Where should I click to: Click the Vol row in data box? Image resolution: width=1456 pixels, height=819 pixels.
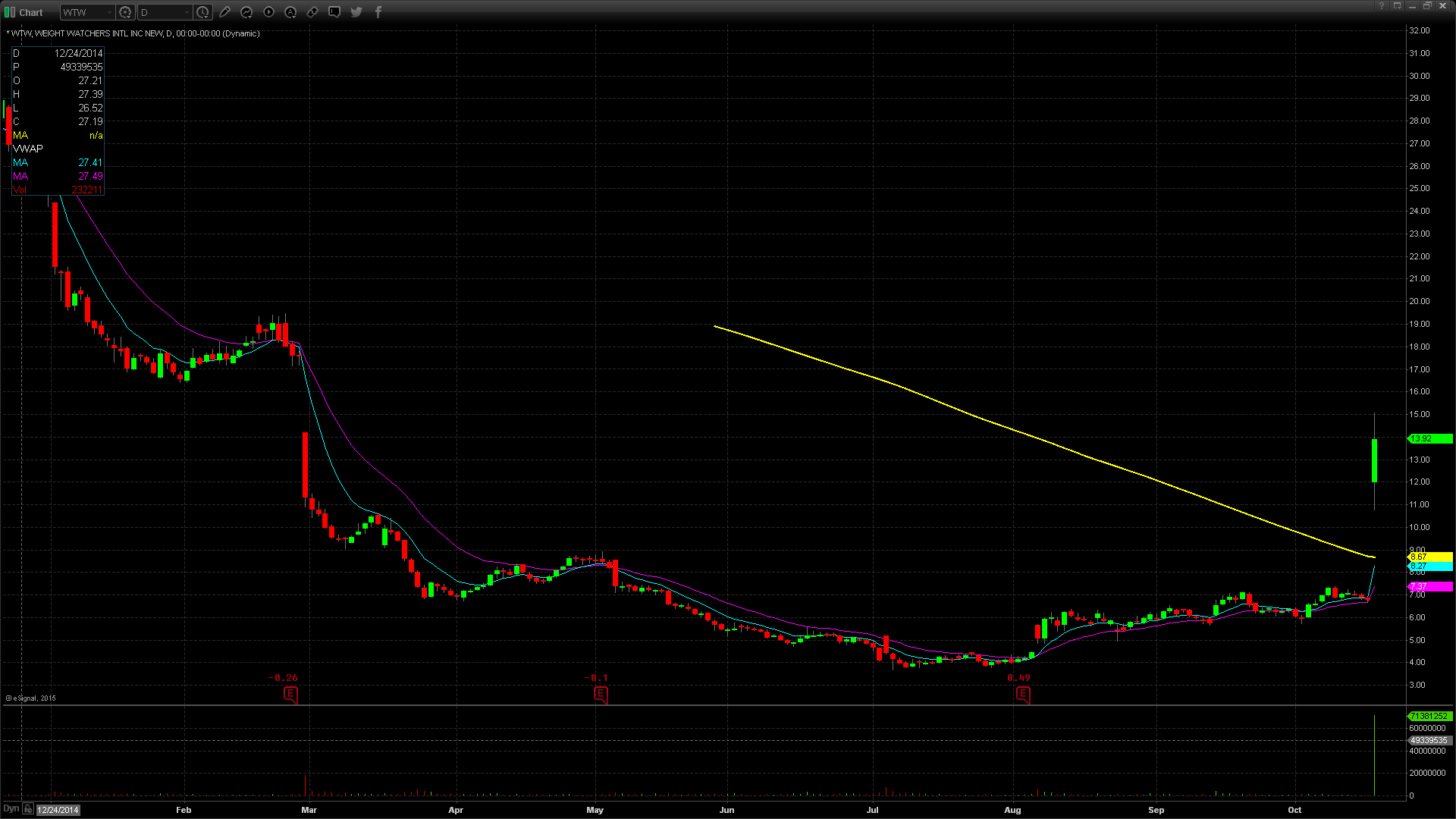pos(58,190)
